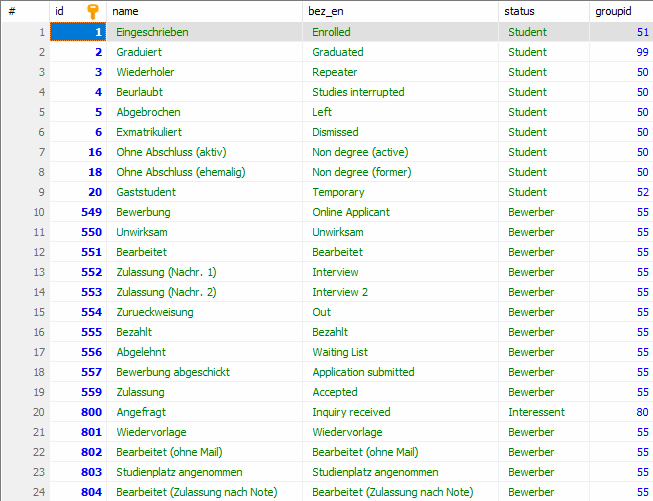Select the id cell with value 1
Screen dimensions: 653x501
[78, 32]
